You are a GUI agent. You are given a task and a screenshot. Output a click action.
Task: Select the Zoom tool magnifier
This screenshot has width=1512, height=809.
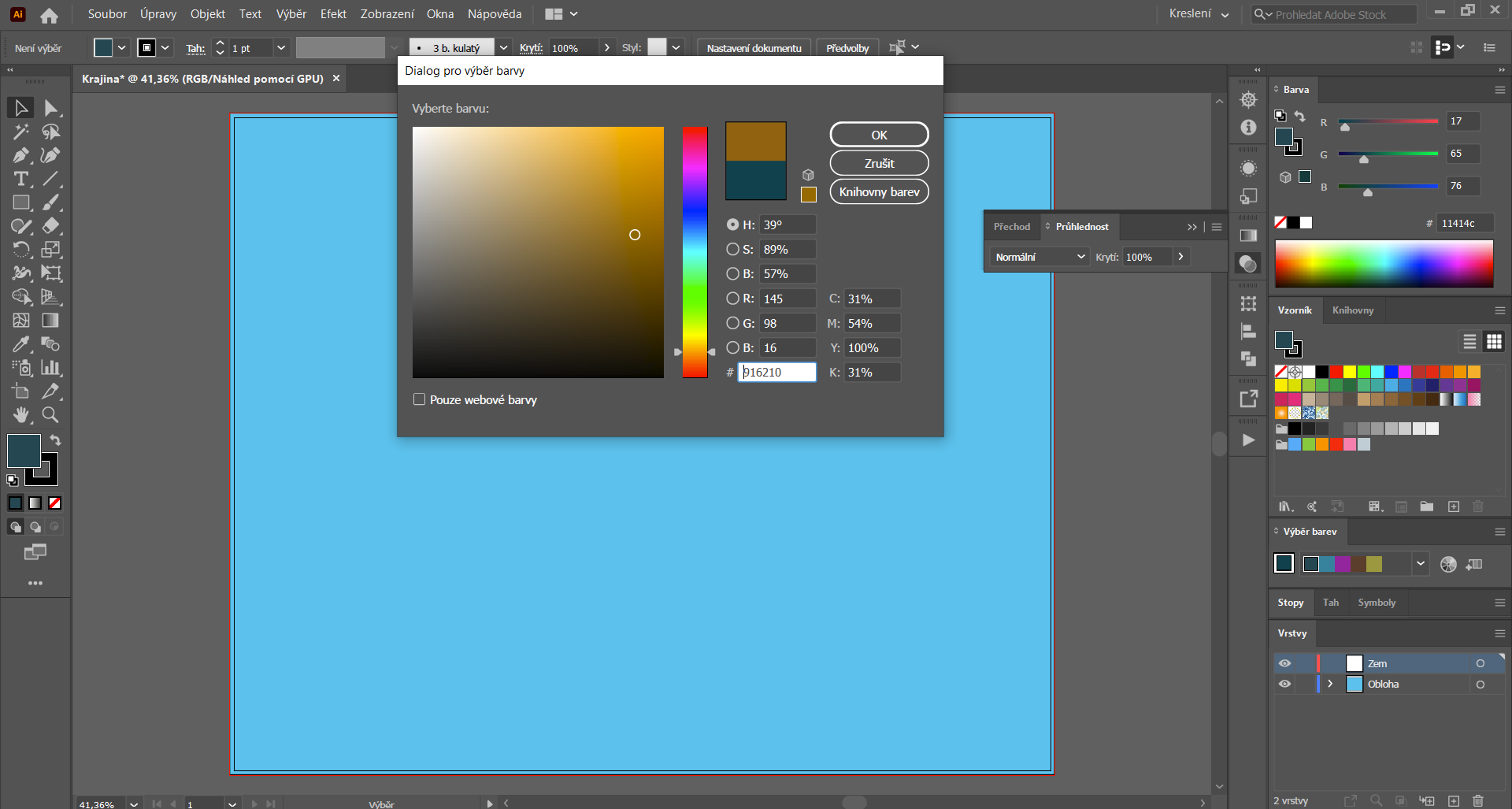click(50, 414)
